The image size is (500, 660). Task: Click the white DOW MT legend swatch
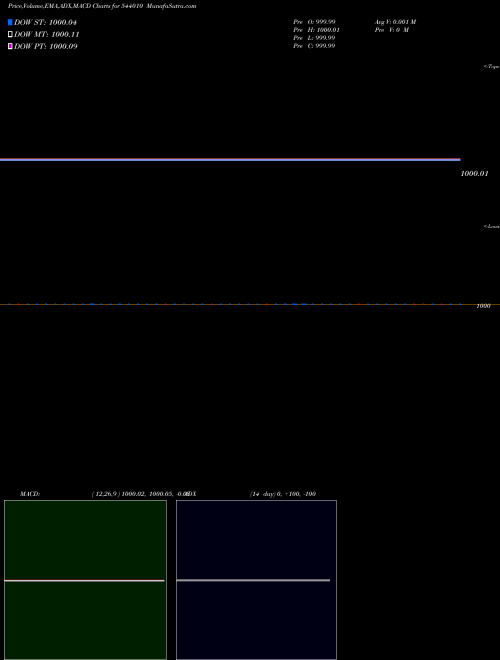pyautogui.click(x=10, y=34)
